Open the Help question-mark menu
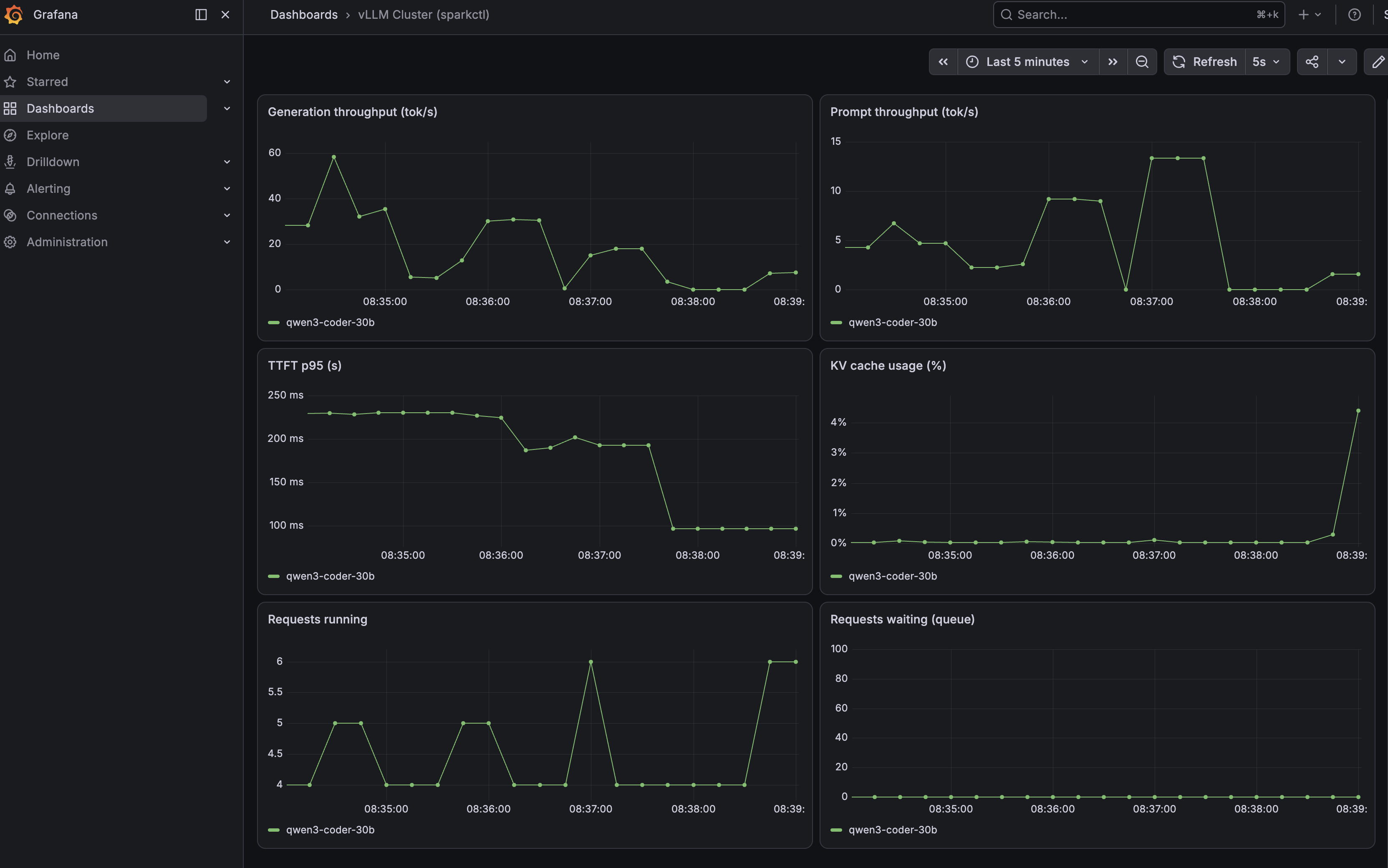 (1354, 15)
